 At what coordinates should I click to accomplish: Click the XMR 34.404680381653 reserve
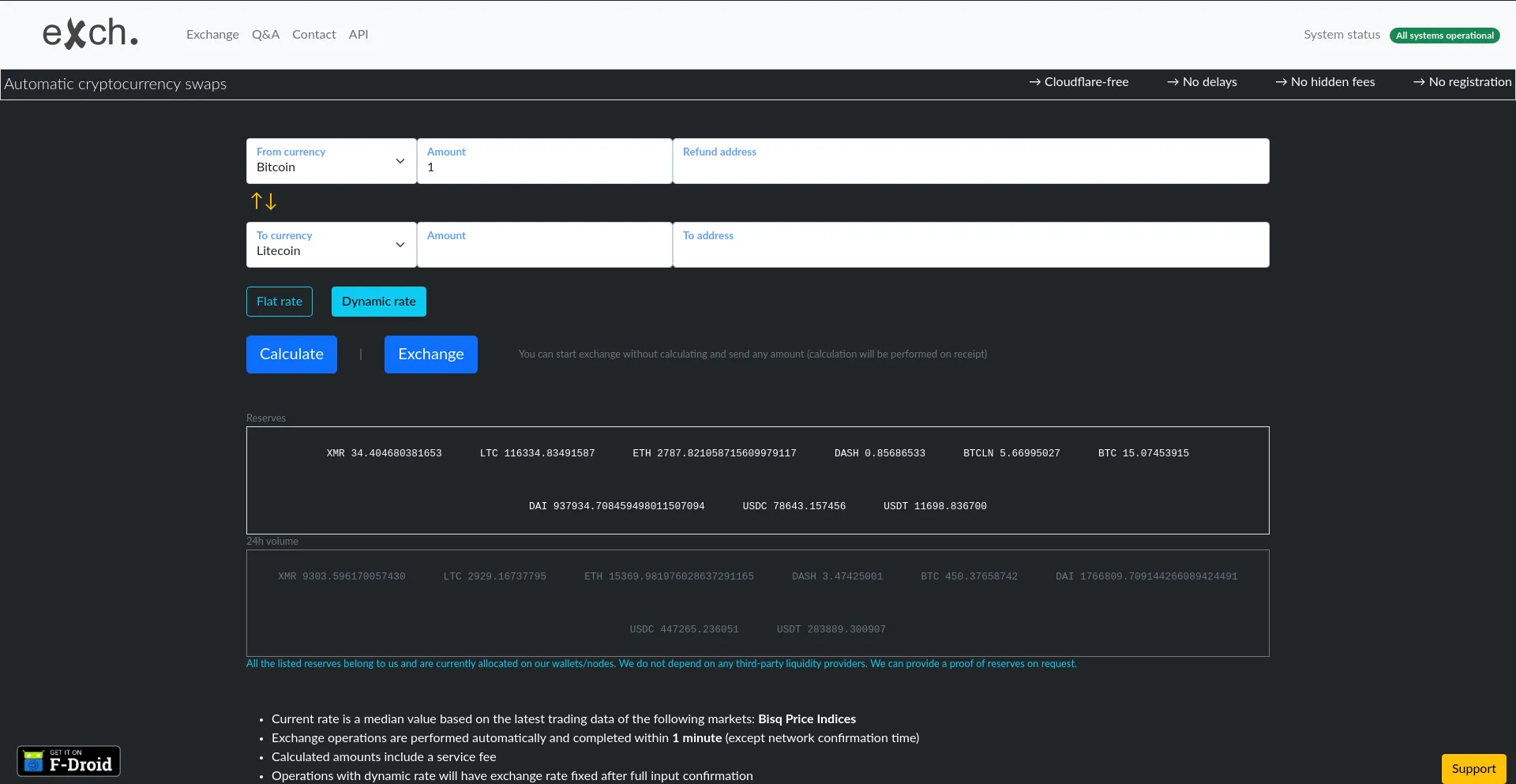point(385,453)
